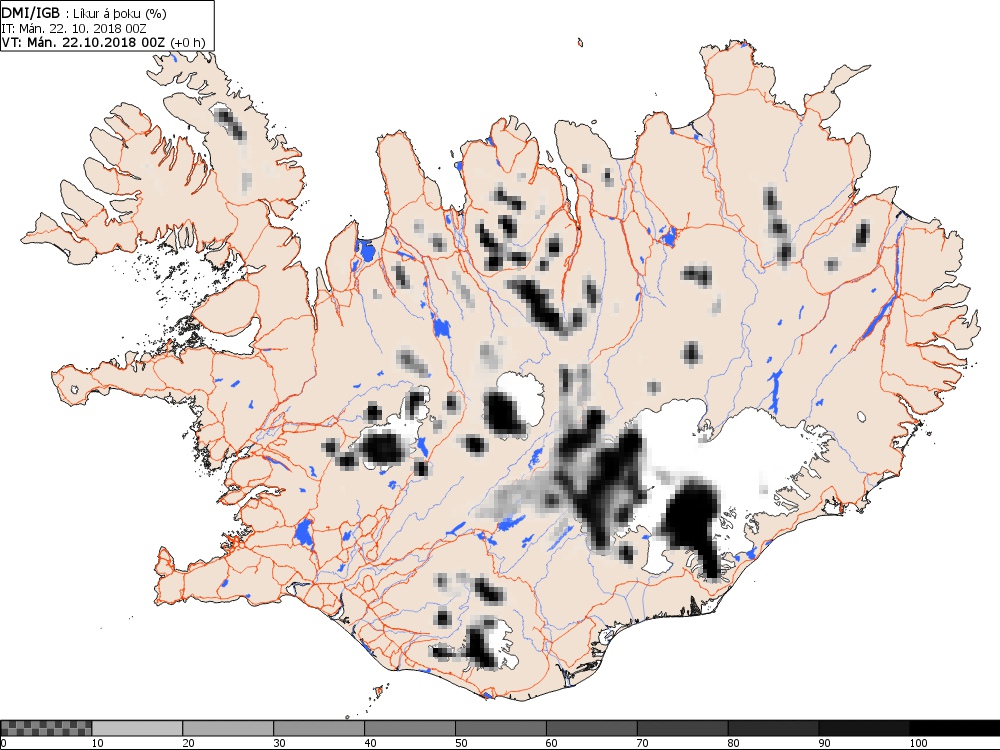Click the '50' legend scale label
Viewport: 1000px width, 750px height.
pos(461,743)
